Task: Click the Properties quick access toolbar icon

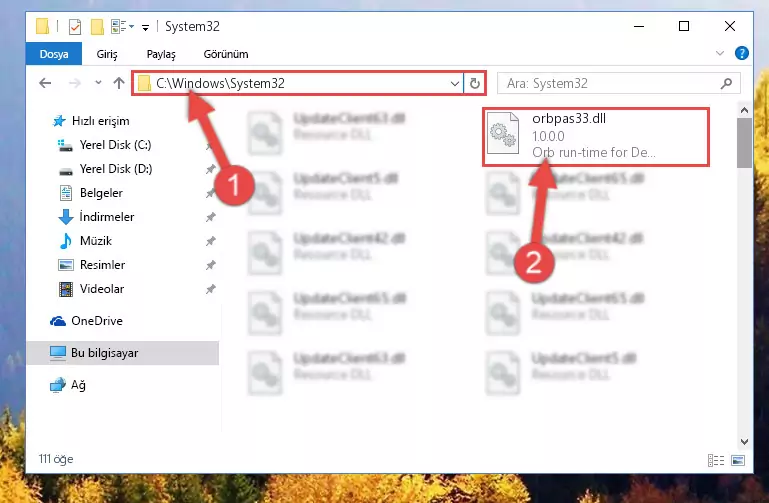Action: pos(75,26)
